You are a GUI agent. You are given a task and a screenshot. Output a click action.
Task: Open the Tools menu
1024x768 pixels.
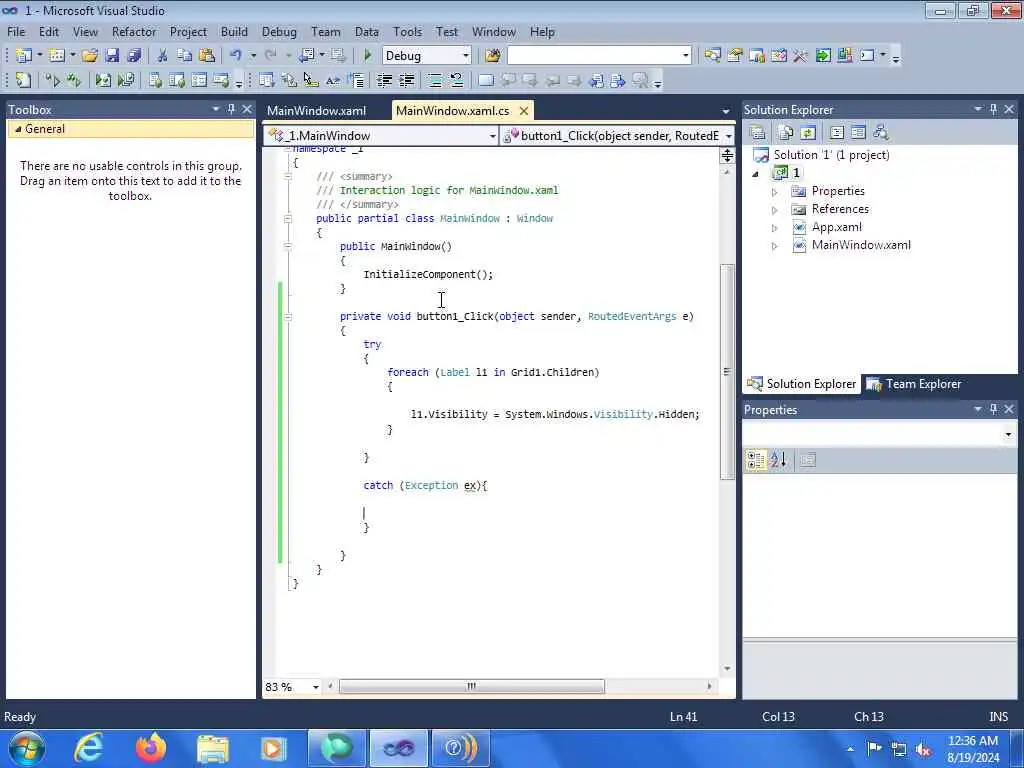408,31
